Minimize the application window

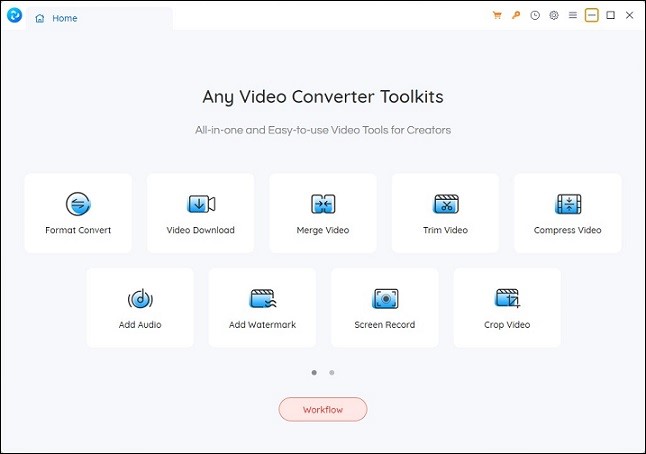pos(592,15)
